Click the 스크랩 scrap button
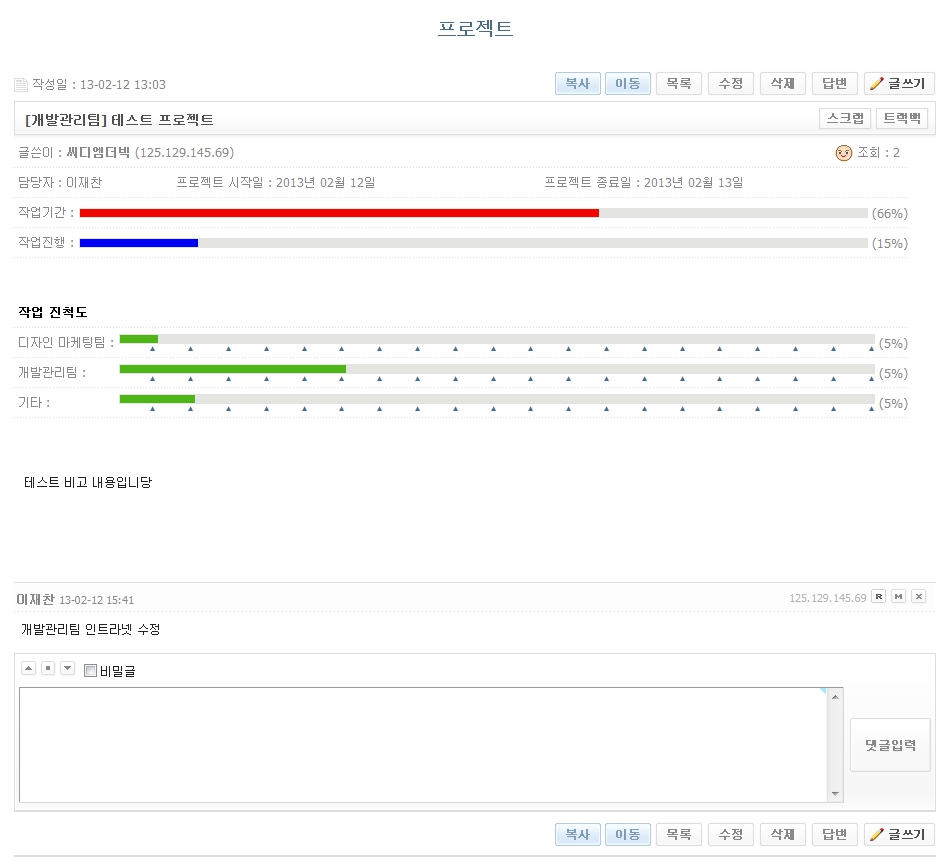Viewport: 945px width, 862px height. coord(845,119)
